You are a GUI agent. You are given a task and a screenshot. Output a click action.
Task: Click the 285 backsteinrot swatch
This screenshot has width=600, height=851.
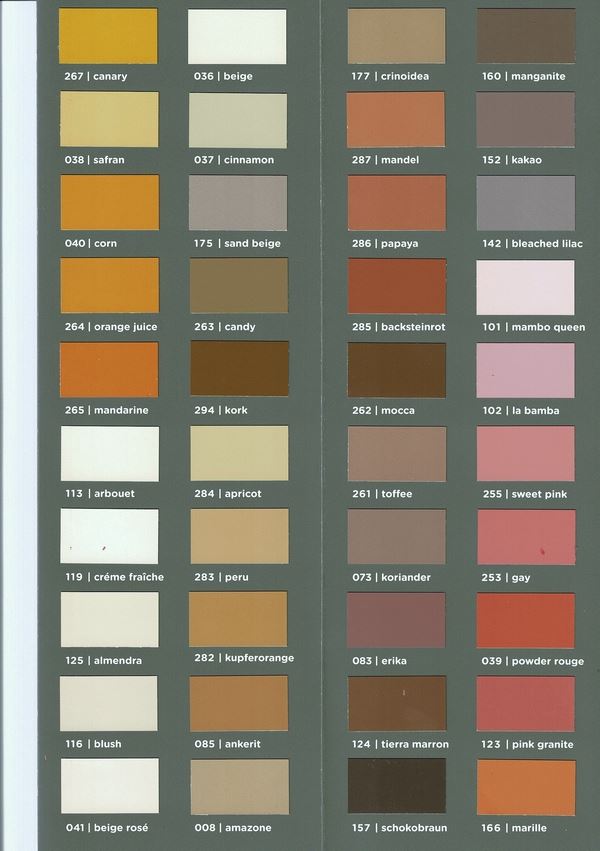coord(396,286)
